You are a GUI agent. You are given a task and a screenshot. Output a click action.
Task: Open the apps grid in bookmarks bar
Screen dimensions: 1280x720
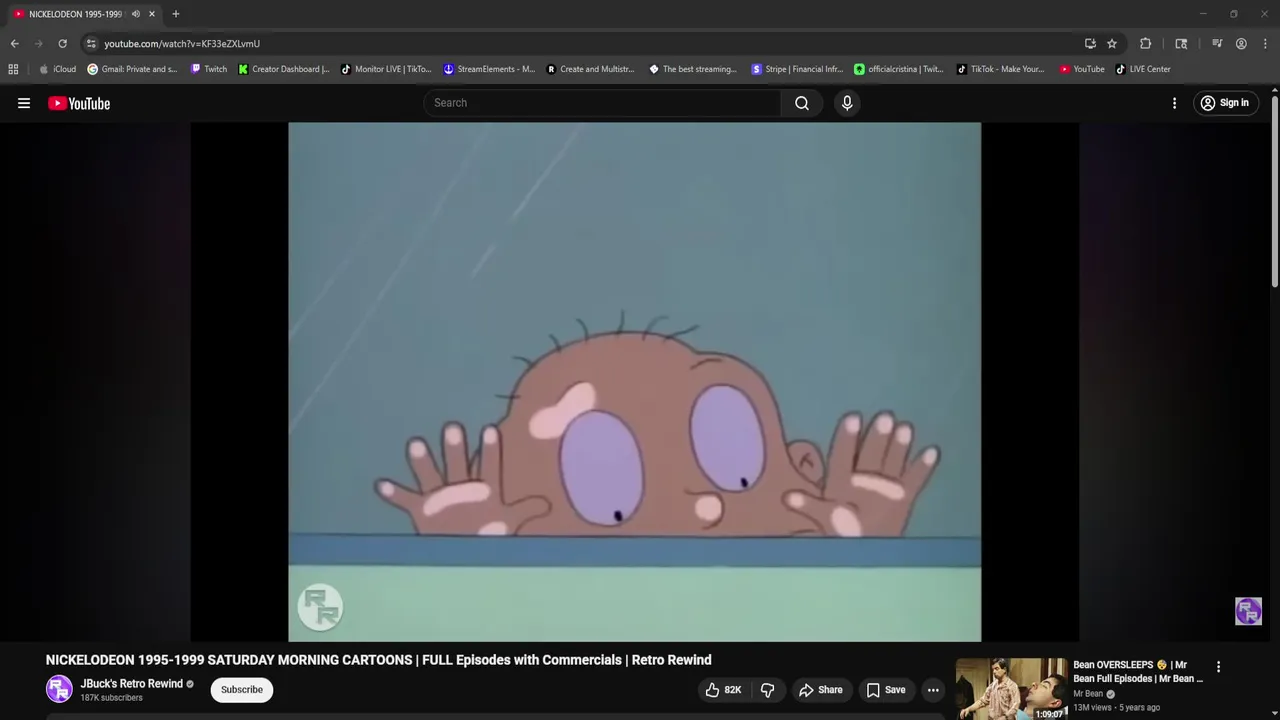point(13,69)
